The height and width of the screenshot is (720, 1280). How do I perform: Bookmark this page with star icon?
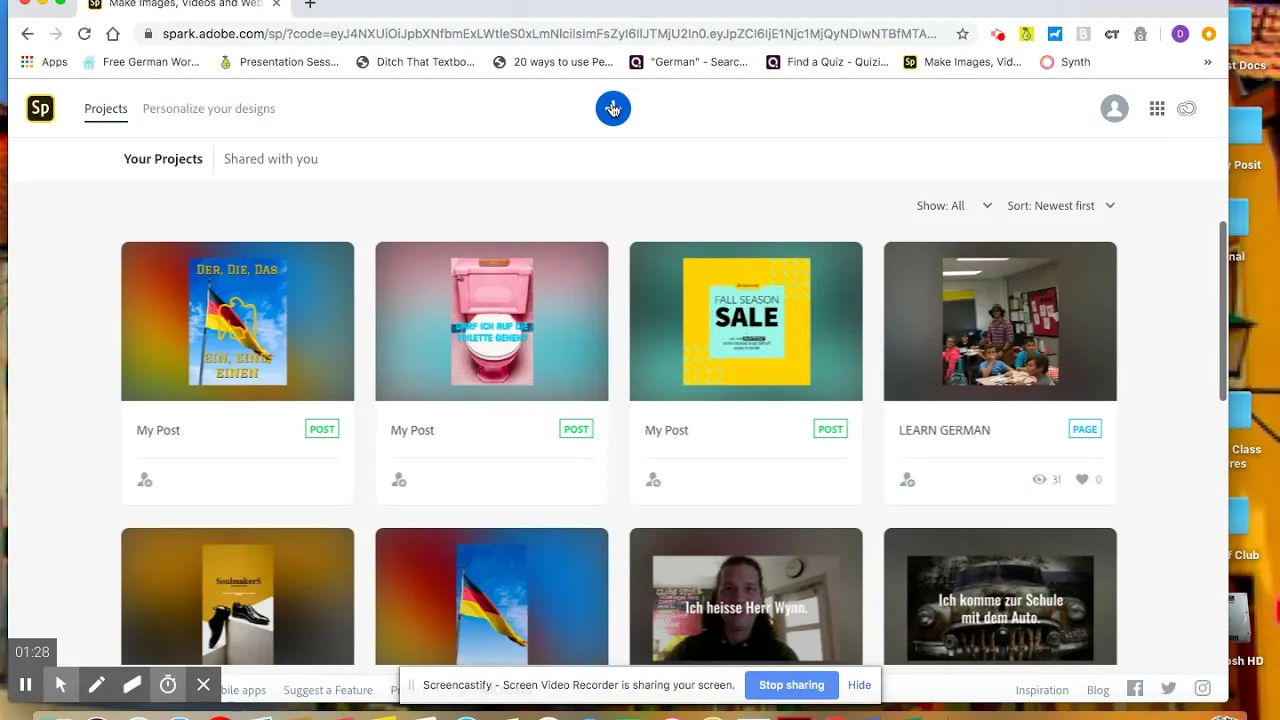(x=962, y=34)
